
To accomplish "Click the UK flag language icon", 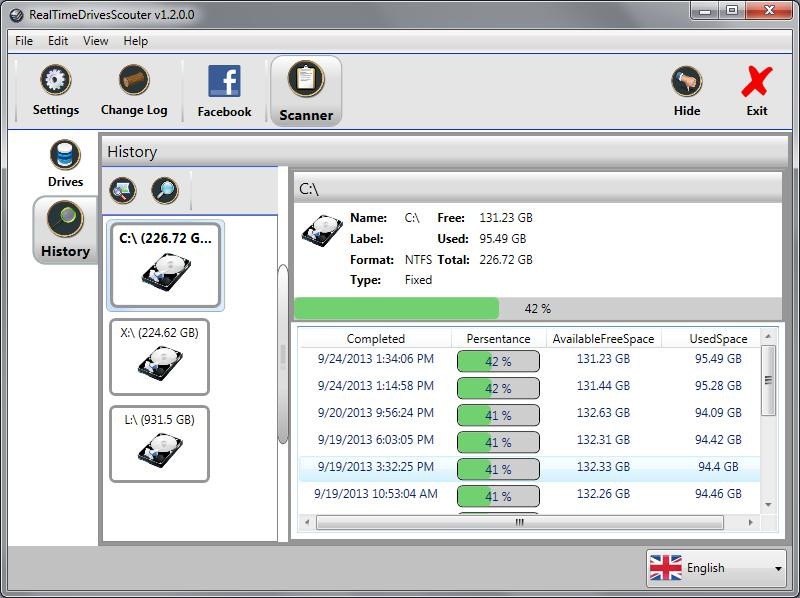I will point(665,567).
